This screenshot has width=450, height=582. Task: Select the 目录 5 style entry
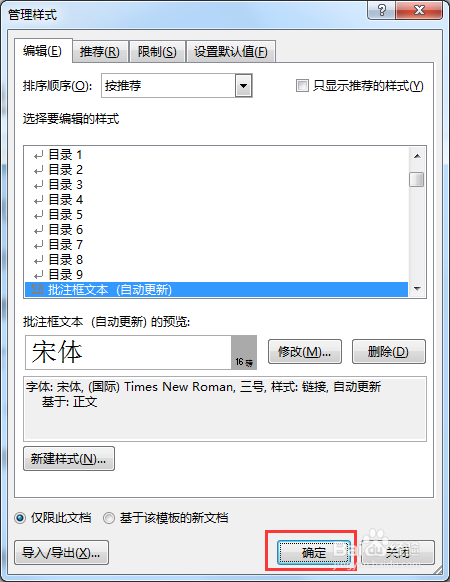point(216,215)
